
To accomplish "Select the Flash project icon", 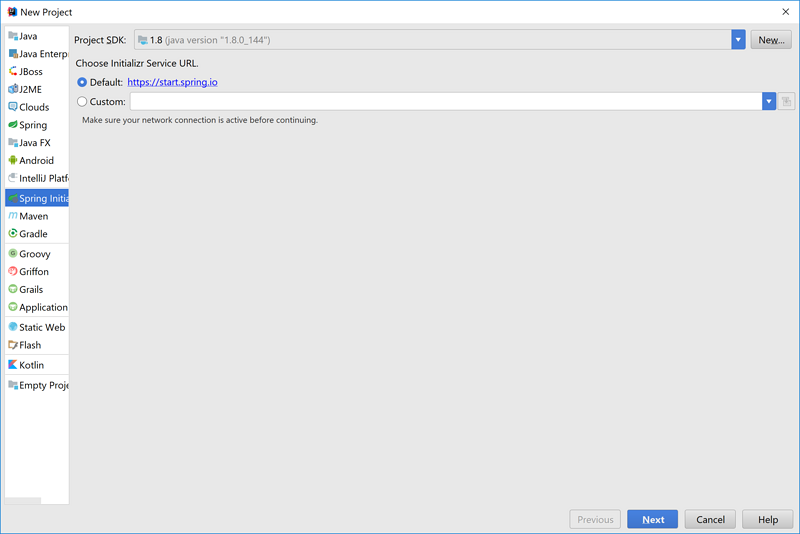I will [13, 345].
